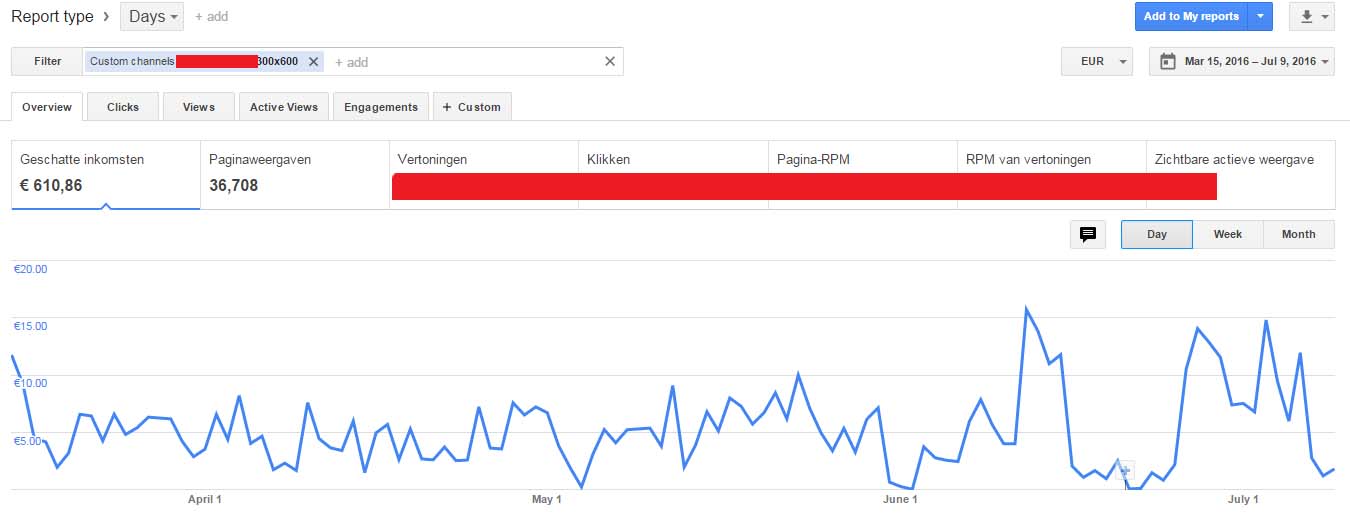Expand the Mar 15 – Jul 9, 2016 date picker

(x=1243, y=62)
